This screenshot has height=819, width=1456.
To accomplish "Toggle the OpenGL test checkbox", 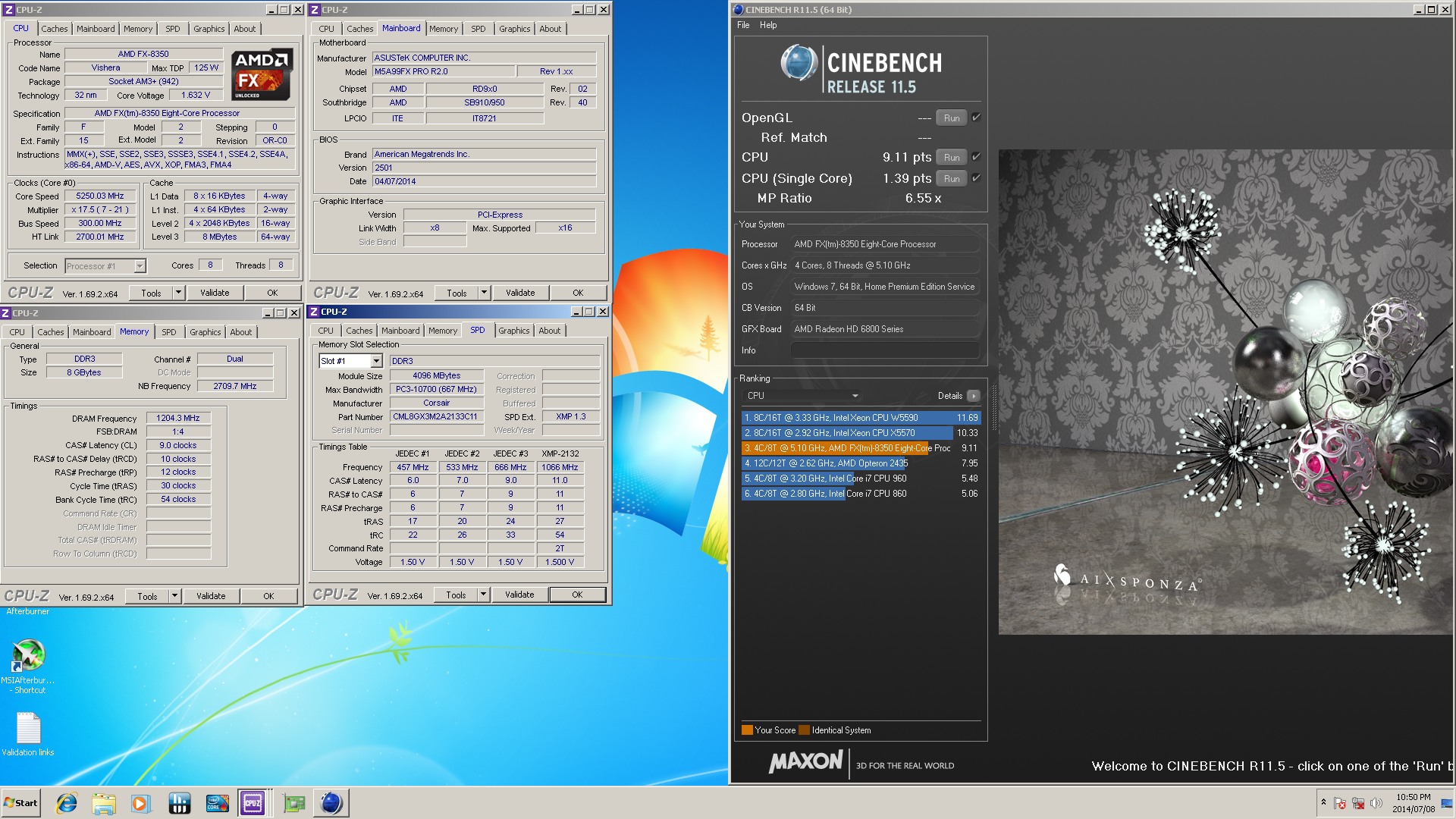I will click(977, 118).
